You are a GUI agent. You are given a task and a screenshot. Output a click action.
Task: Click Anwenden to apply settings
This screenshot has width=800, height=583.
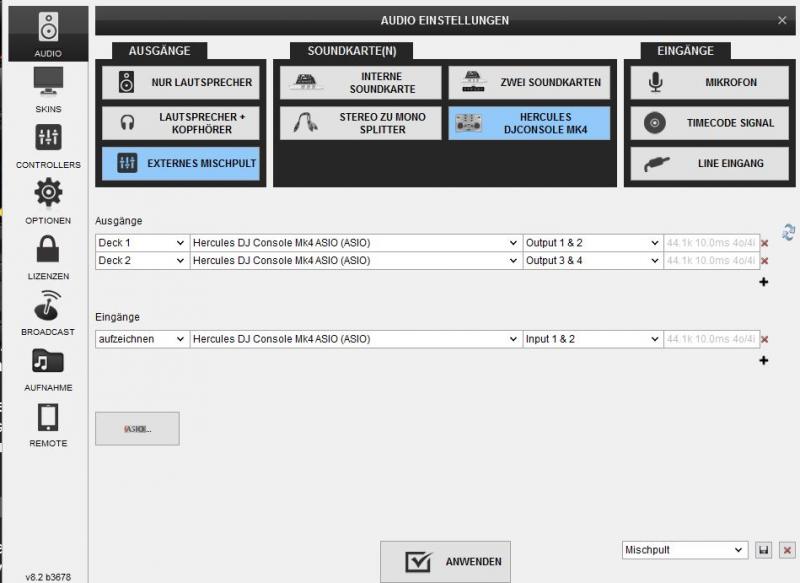[x=445, y=562]
